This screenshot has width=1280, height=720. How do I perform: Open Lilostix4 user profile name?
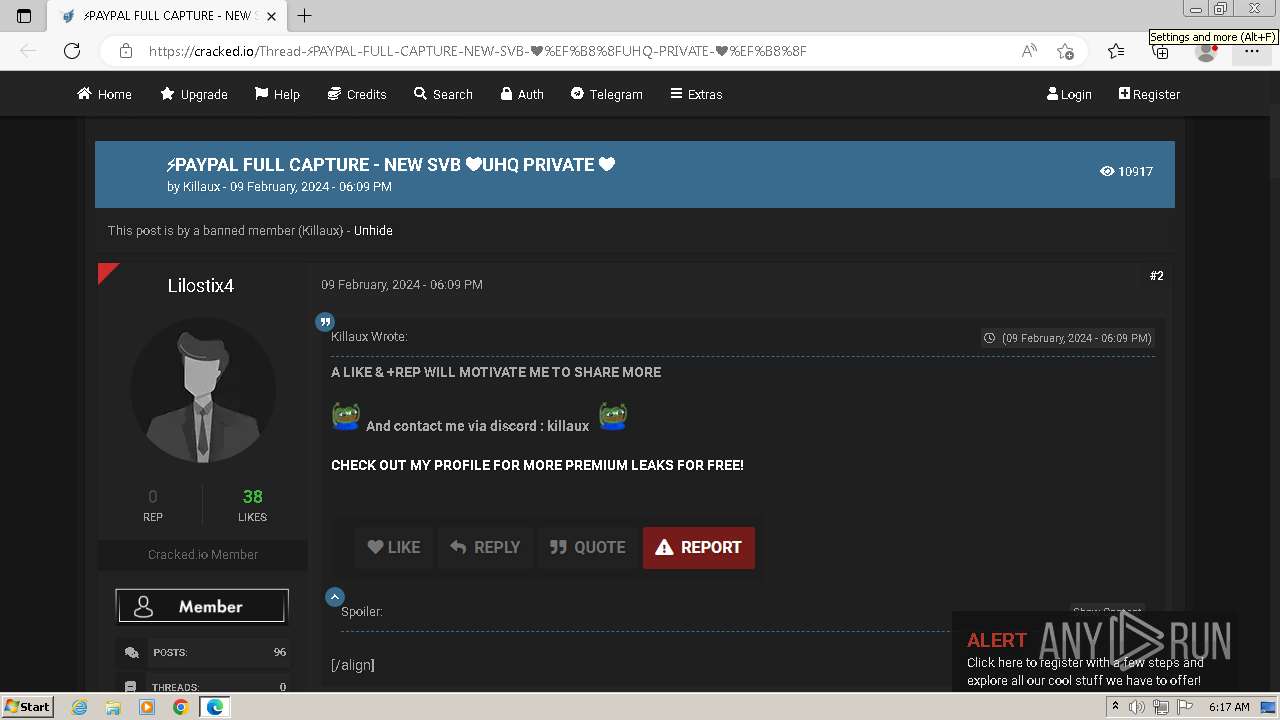point(201,286)
